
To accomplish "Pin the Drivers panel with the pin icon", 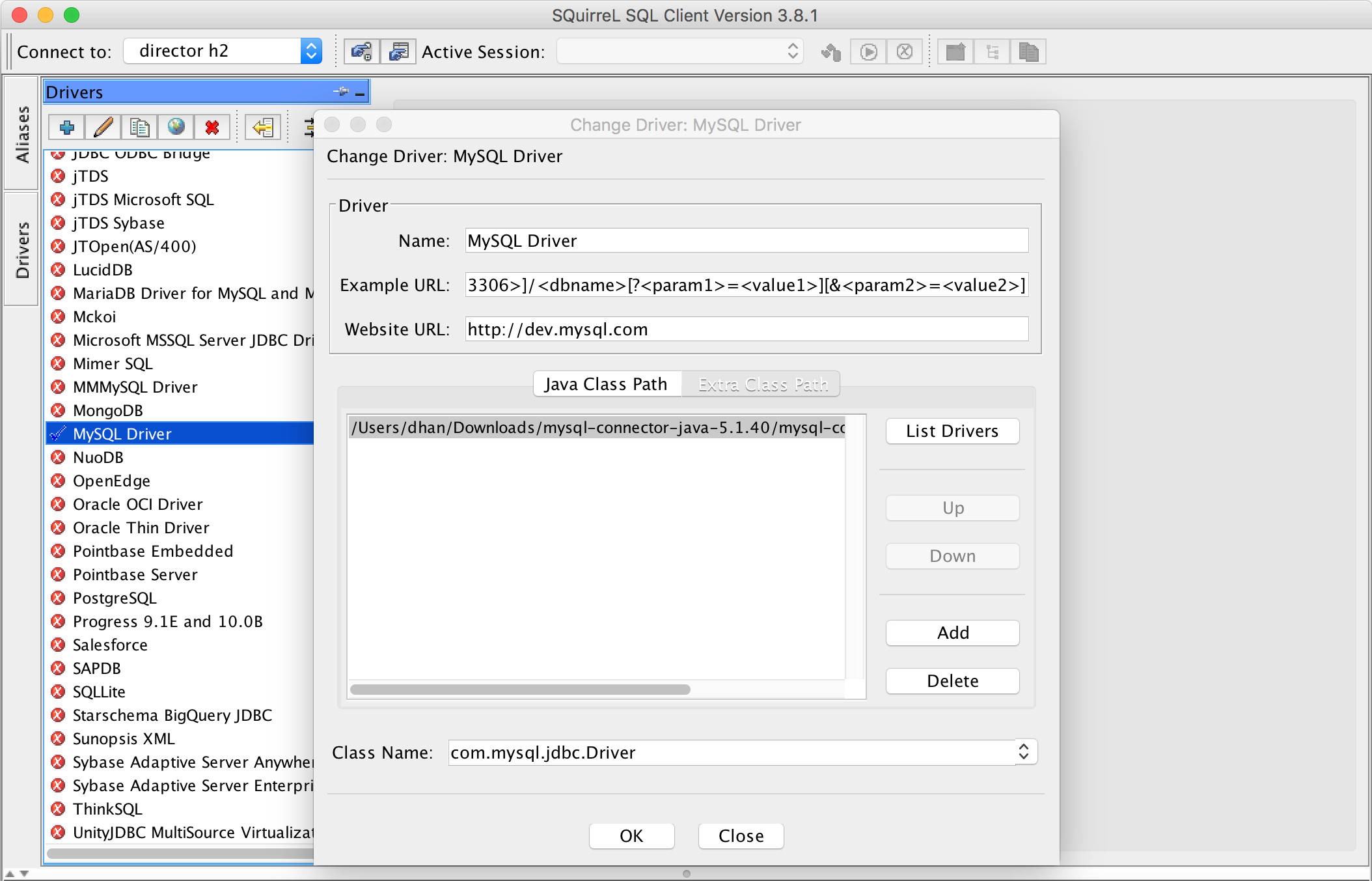I will (341, 92).
